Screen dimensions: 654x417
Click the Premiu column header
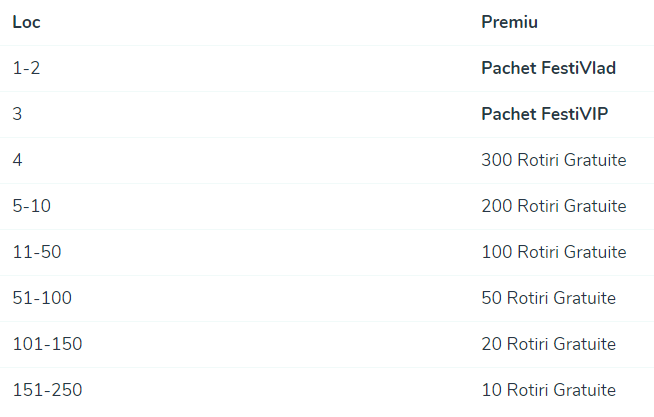[509, 22]
